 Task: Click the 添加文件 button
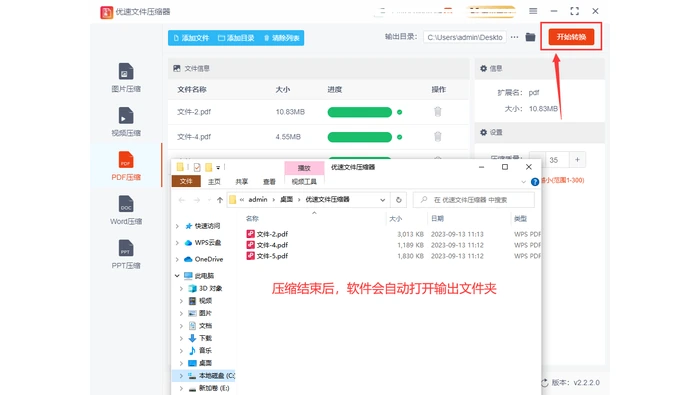[191, 38]
